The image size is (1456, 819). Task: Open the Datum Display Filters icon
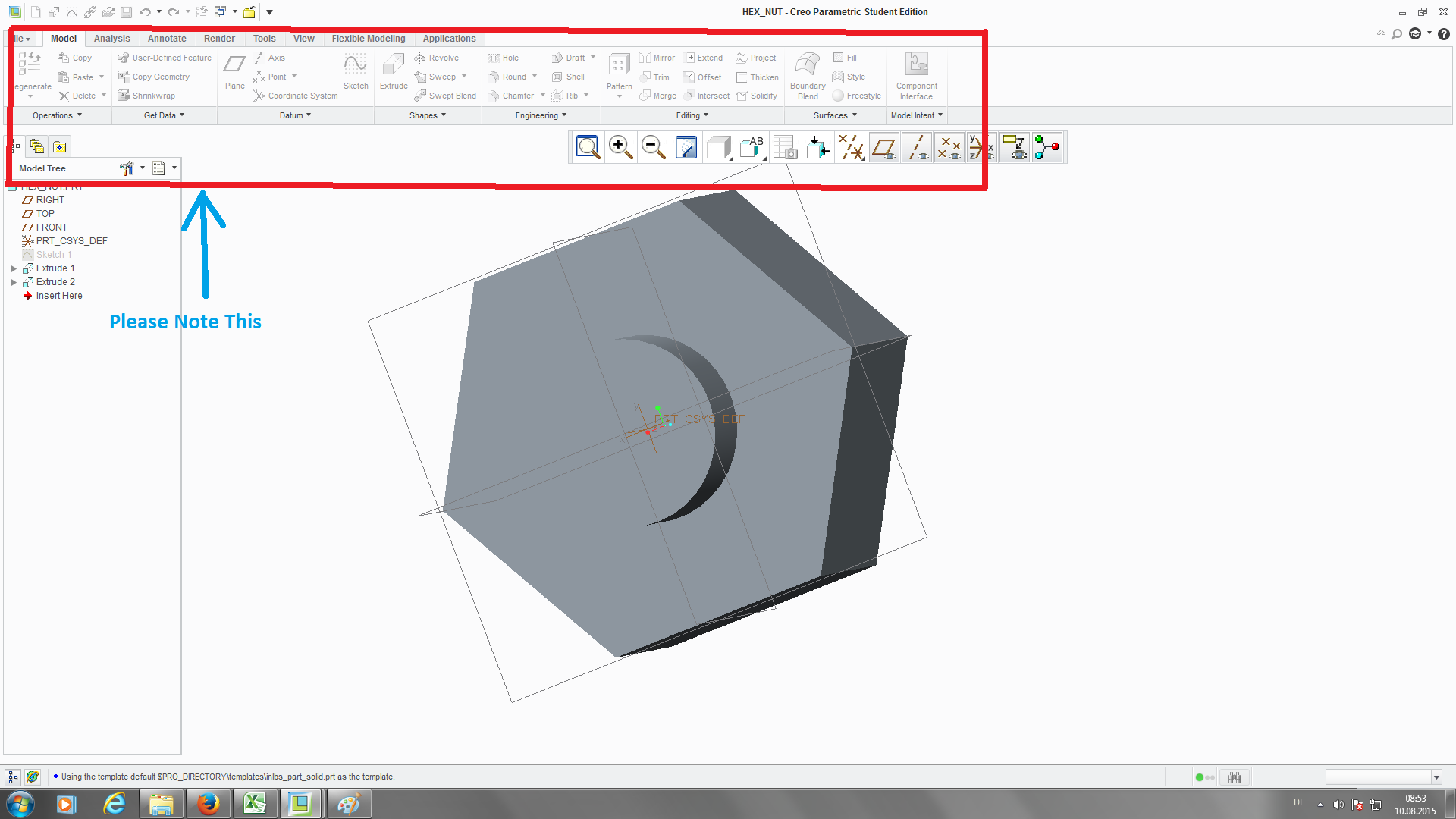click(851, 147)
